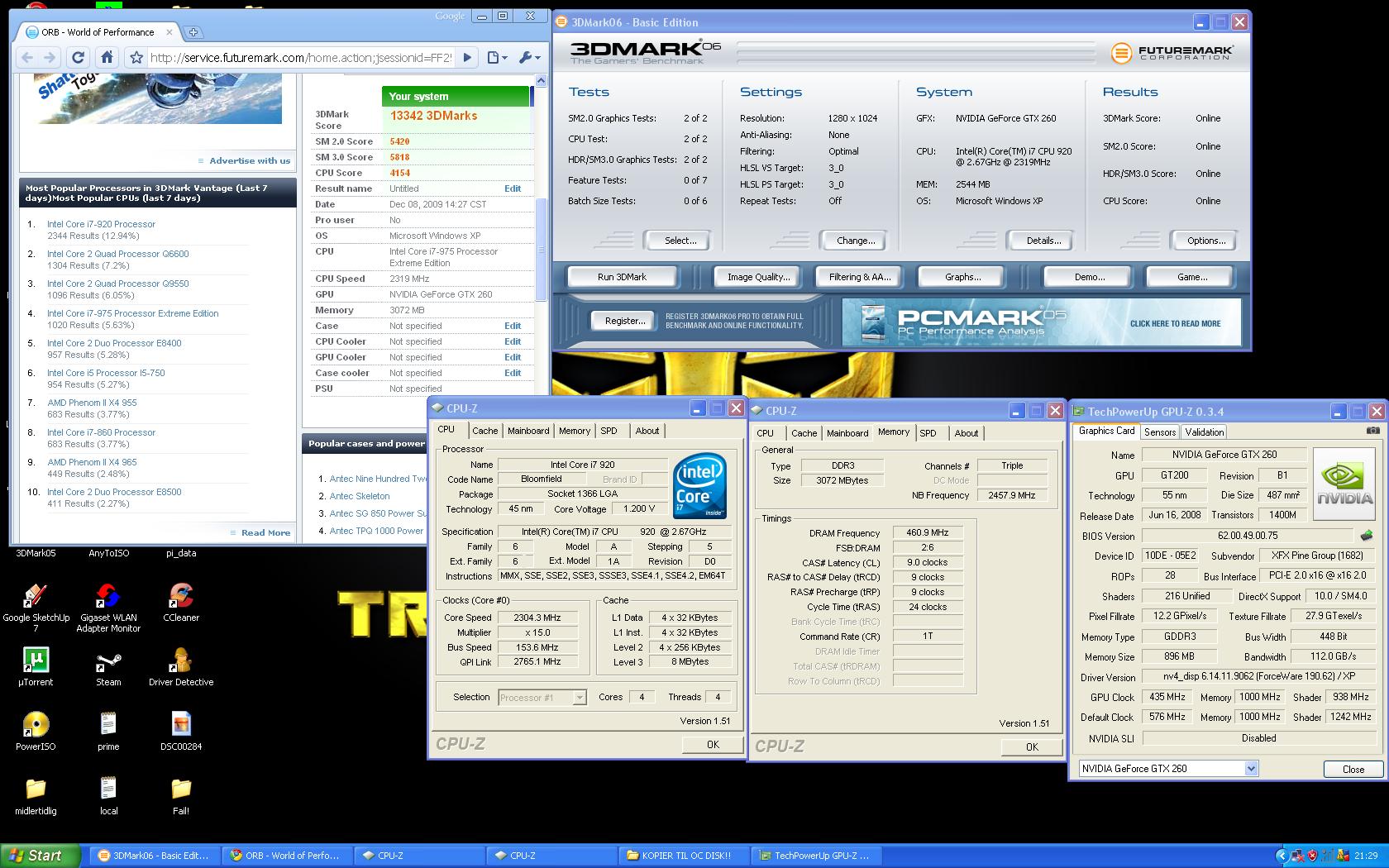Click the Chrome back arrow button
Image resolution: width=1389 pixels, height=868 pixels.
(27, 57)
